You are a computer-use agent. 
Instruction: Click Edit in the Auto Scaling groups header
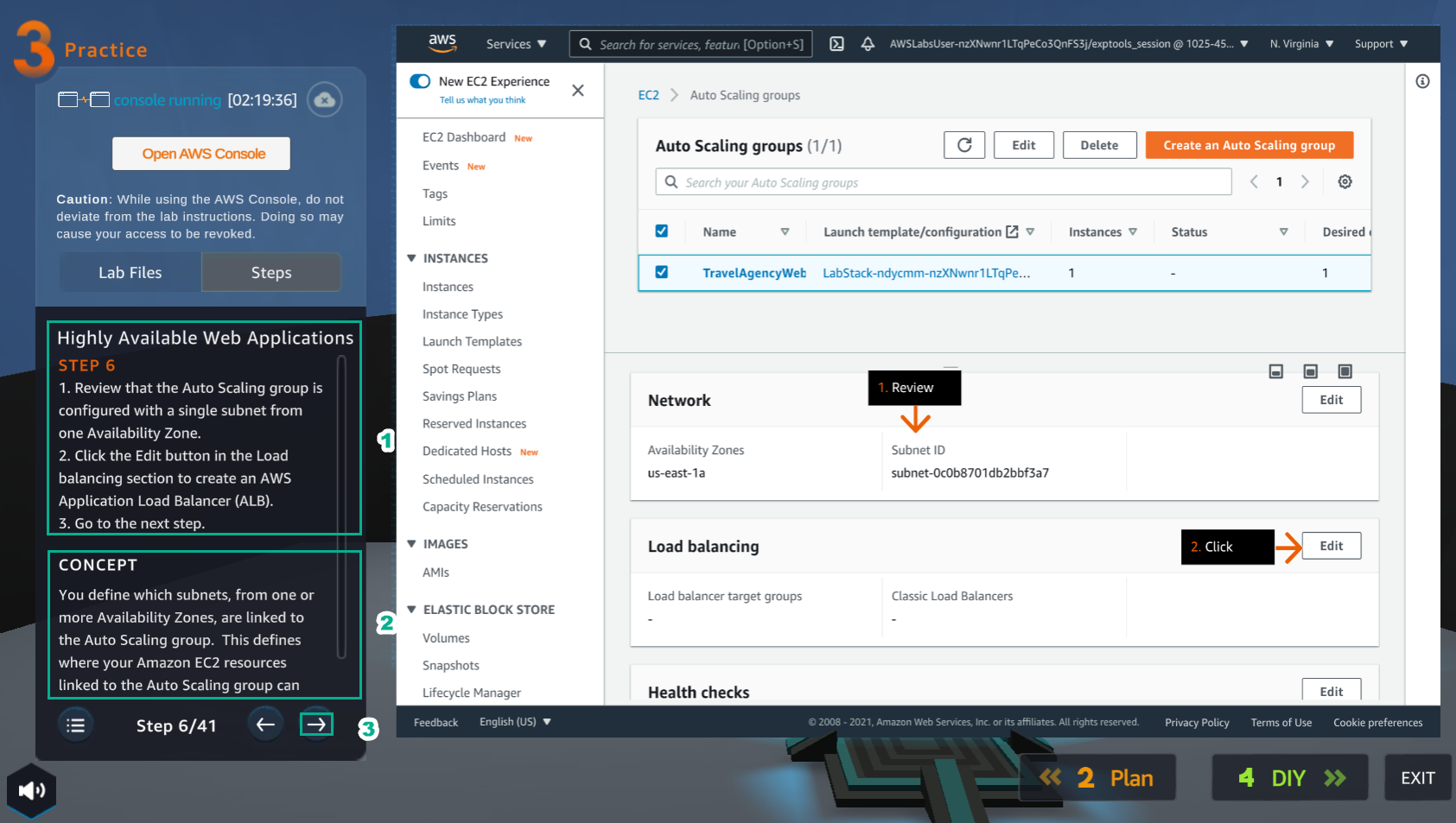click(x=1024, y=145)
